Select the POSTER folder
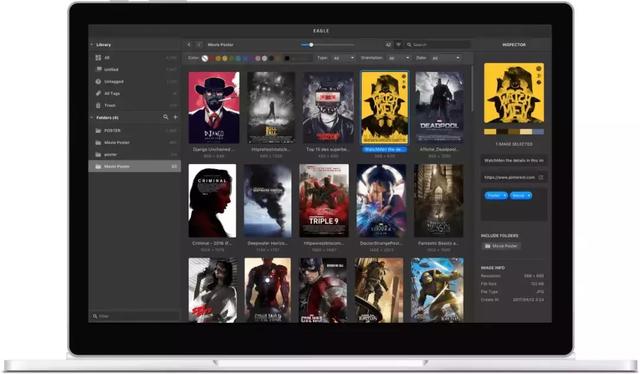This screenshot has width=640, height=374. (x=134, y=131)
